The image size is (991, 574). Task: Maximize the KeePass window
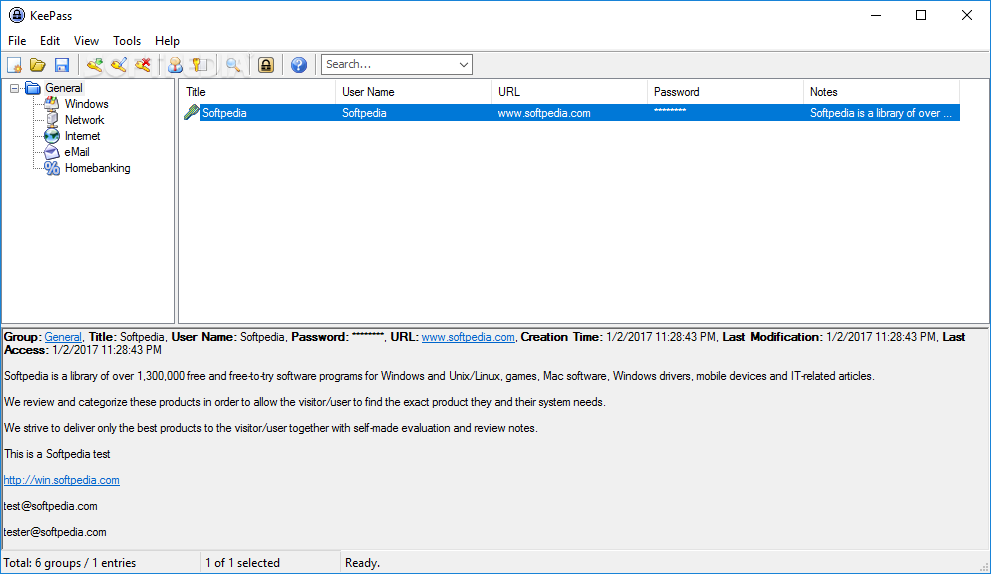coord(921,15)
